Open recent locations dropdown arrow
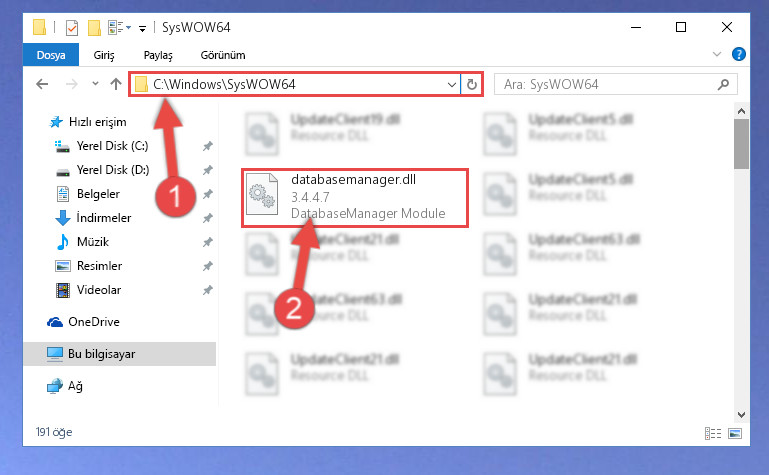769x475 pixels. tap(95, 84)
